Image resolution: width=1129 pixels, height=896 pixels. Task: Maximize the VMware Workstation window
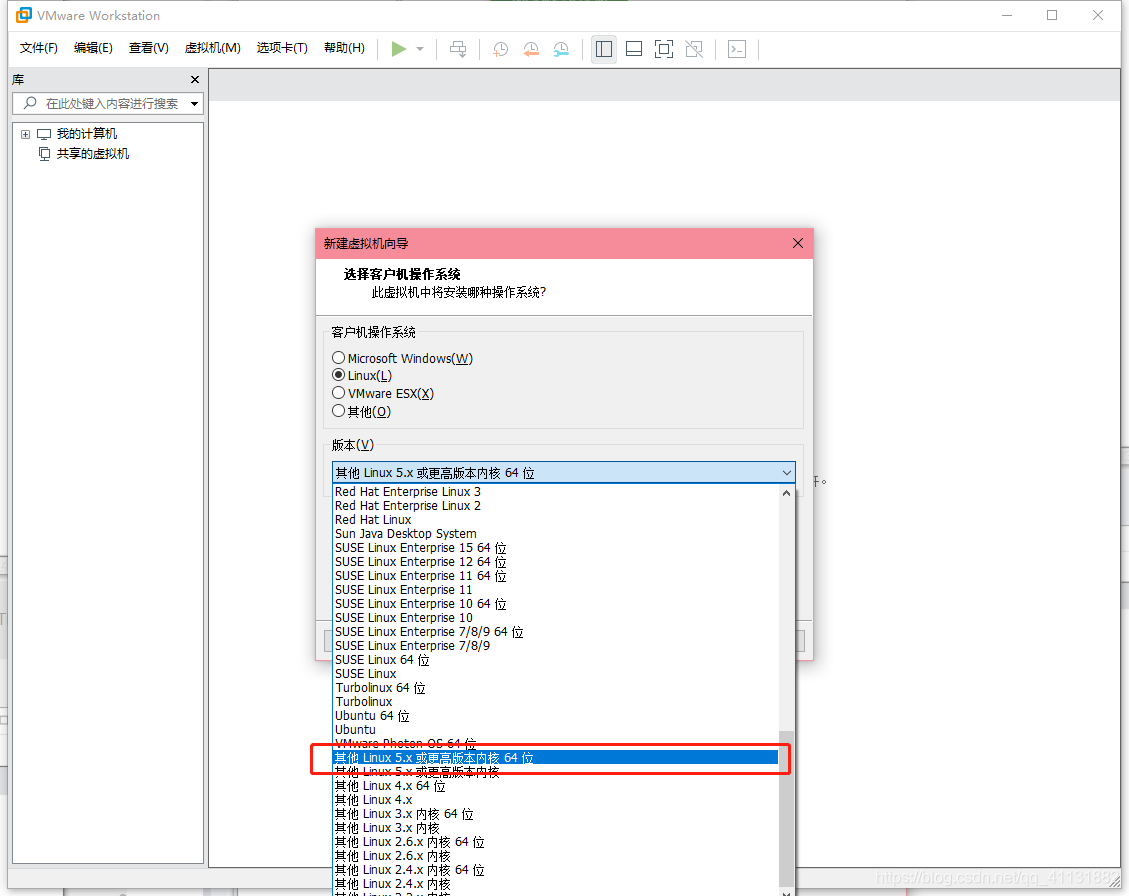pos(1052,15)
